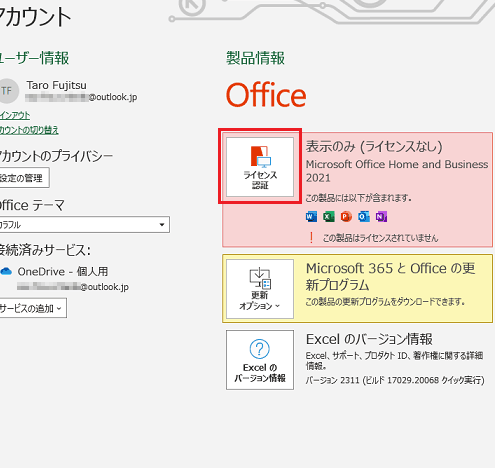Click the Microsoft 365 と Office の更新プログラム heading
Screen dimensions: 495x468
click(390, 276)
